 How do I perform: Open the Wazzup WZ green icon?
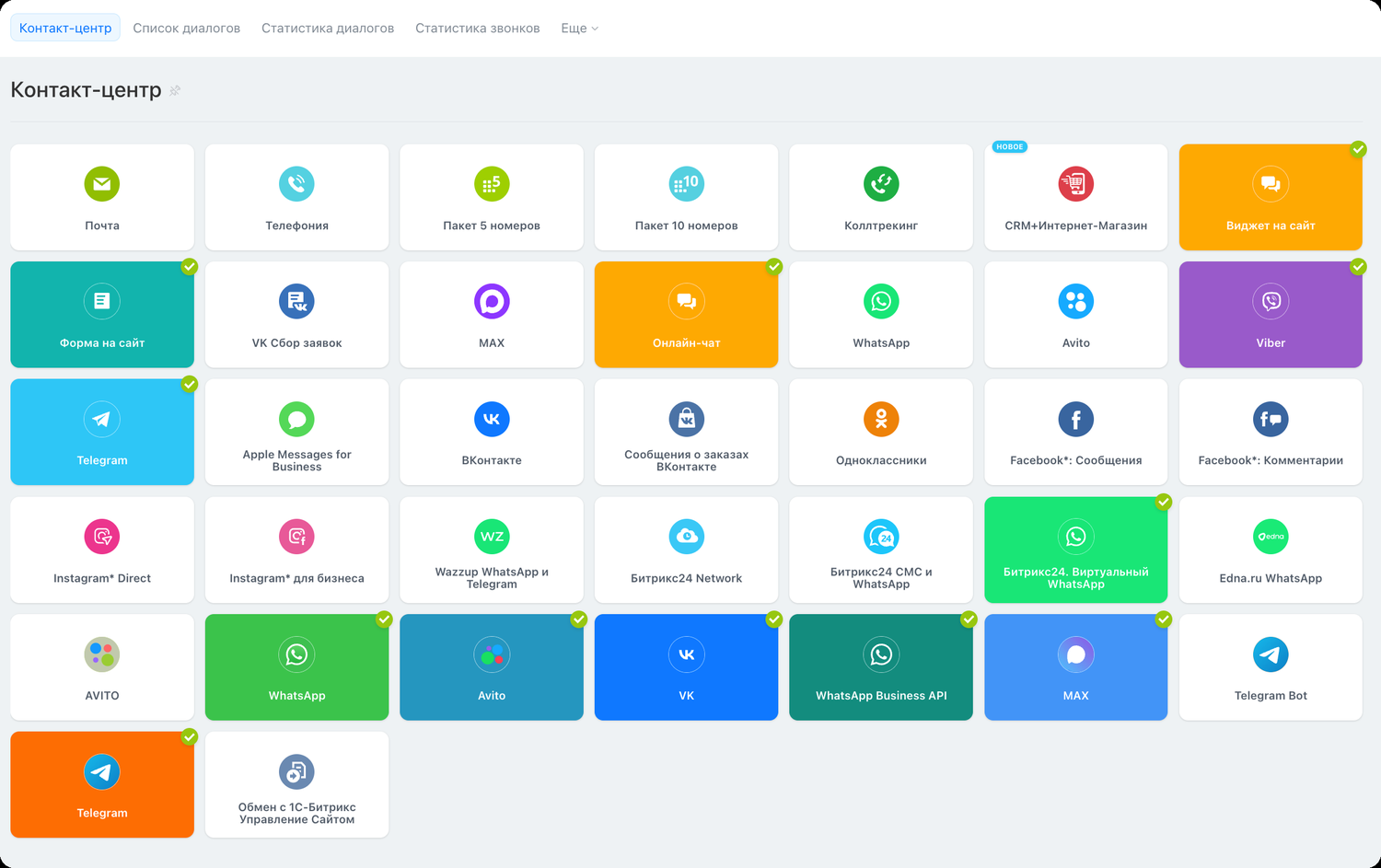(x=492, y=537)
